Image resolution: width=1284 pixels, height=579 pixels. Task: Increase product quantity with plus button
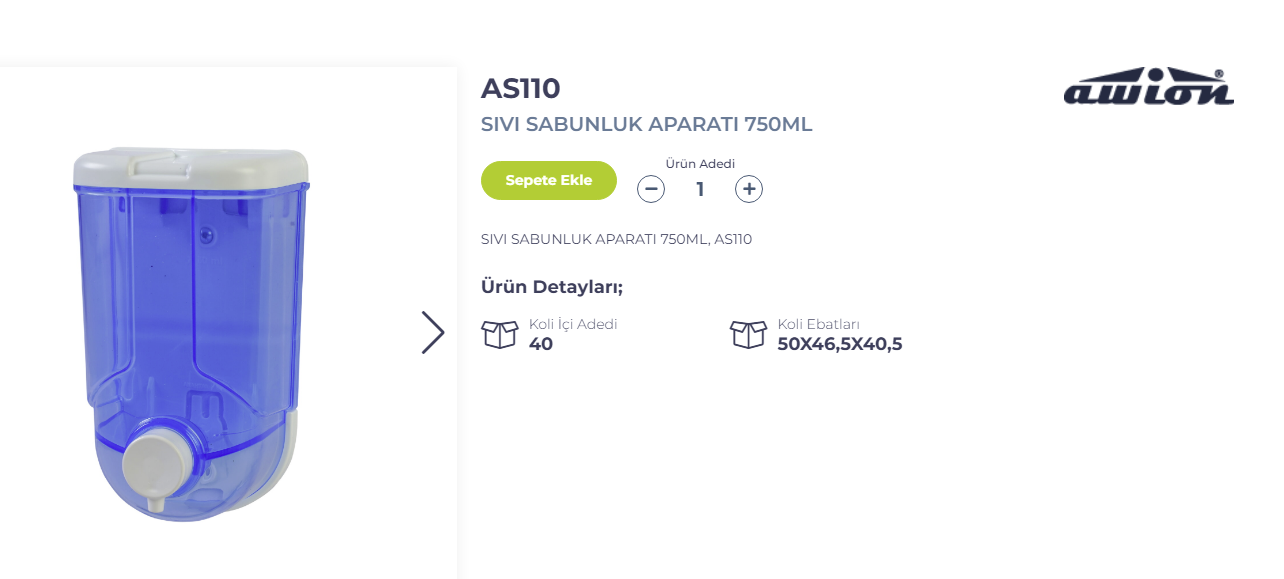pyautogui.click(x=749, y=189)
